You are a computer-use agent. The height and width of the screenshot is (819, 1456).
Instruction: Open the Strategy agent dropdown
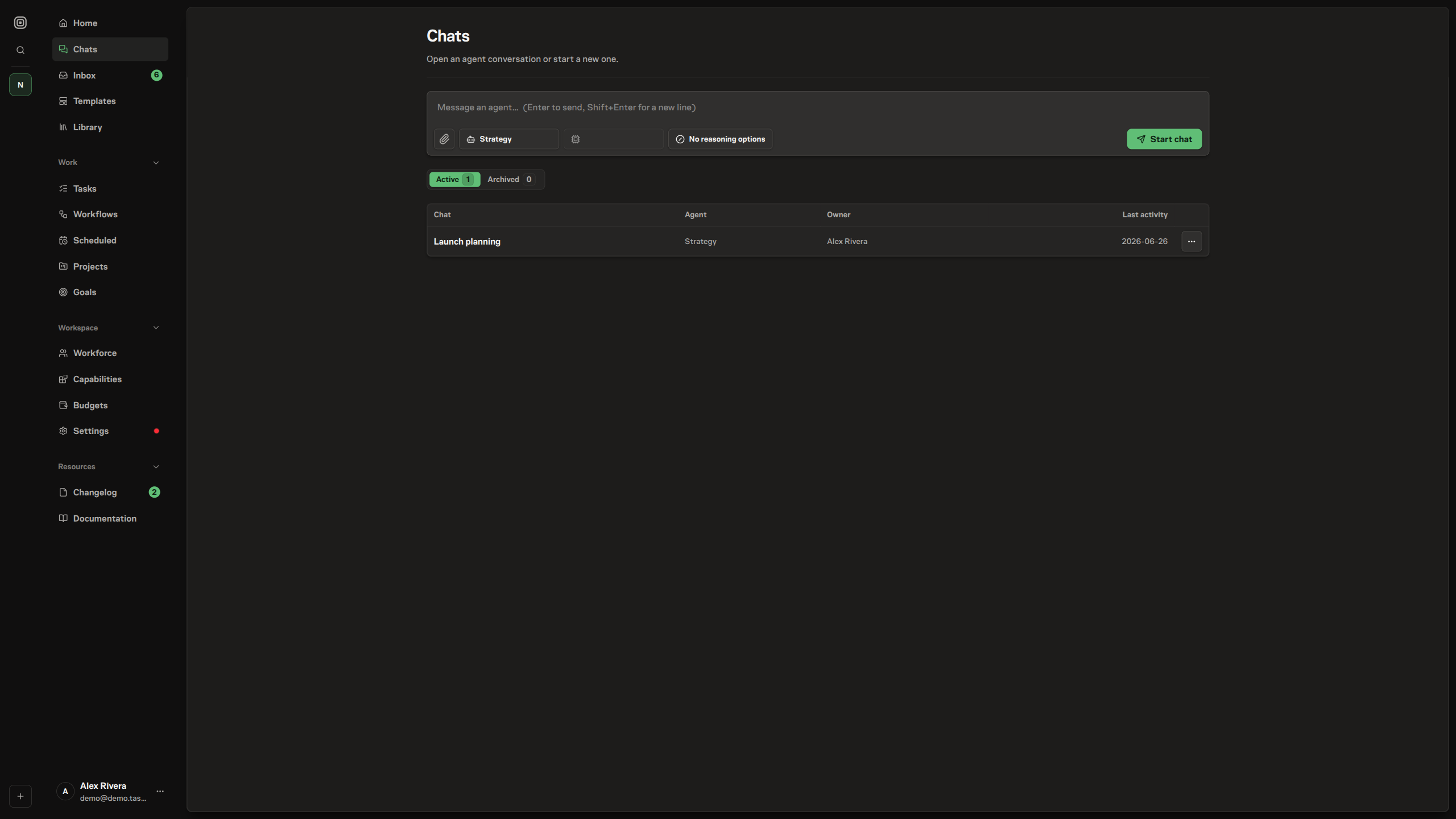tap(509, 139)
